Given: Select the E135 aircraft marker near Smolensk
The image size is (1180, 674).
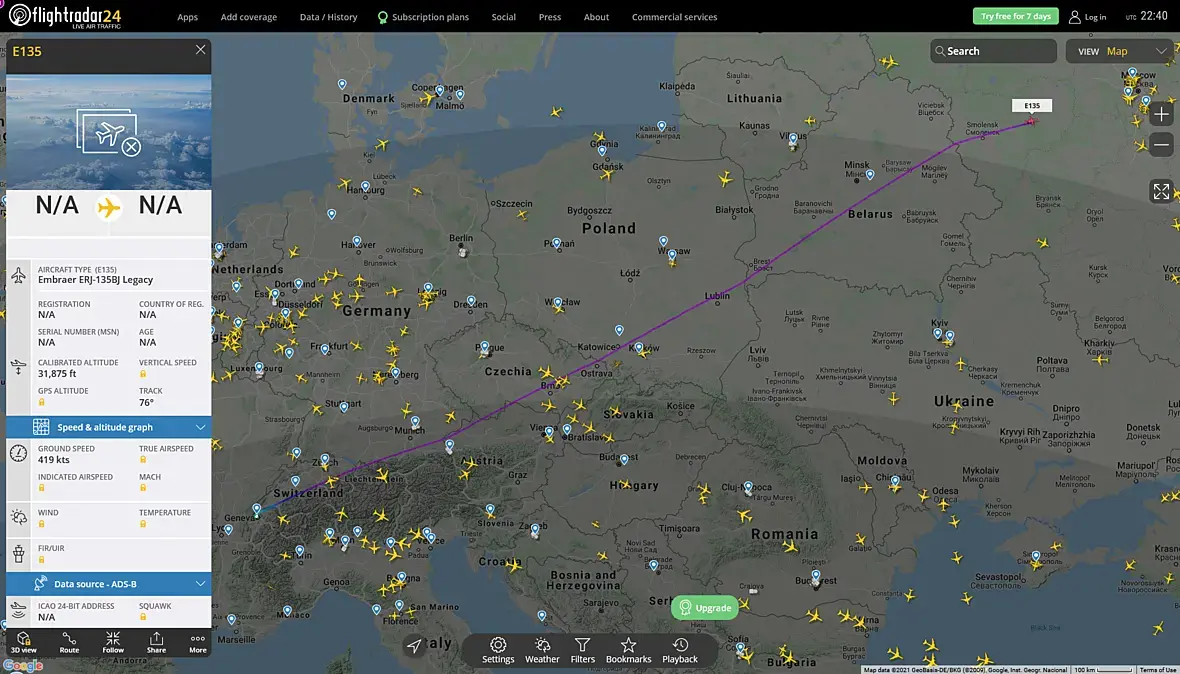Looking at the screenshot, I should [x=1031, y=120].
